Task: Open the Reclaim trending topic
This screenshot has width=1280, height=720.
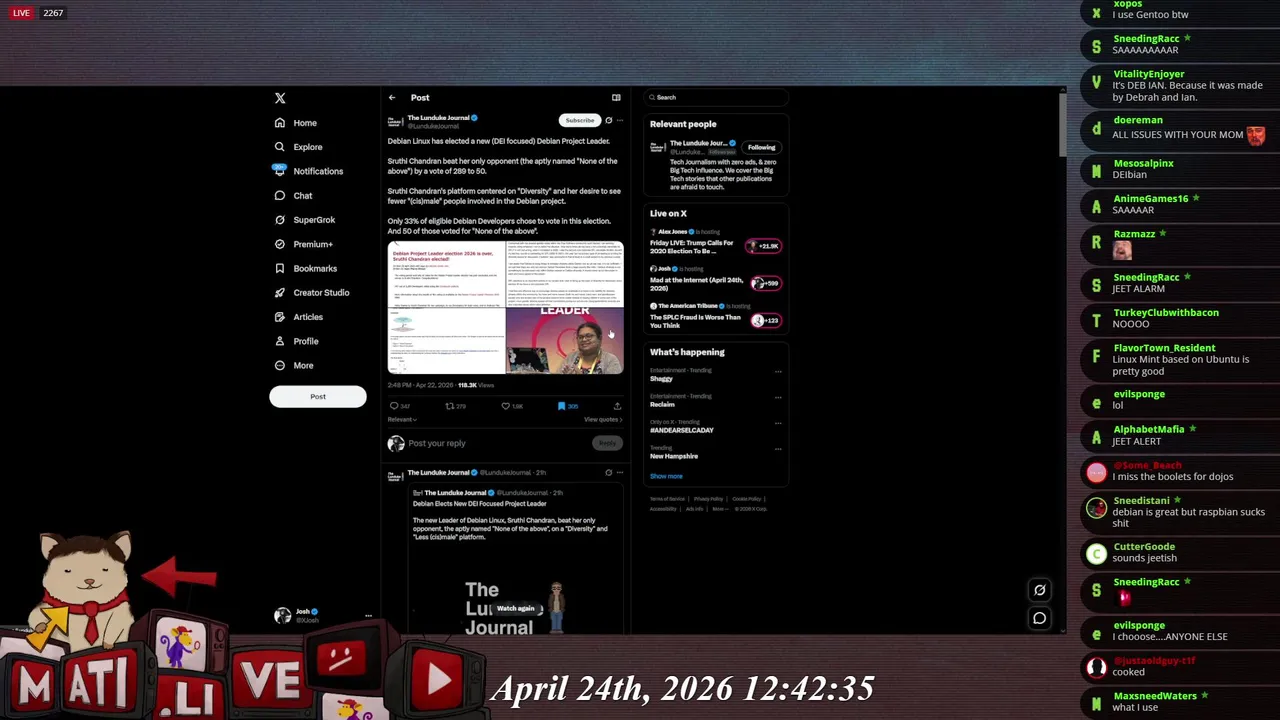Action: 662,405
